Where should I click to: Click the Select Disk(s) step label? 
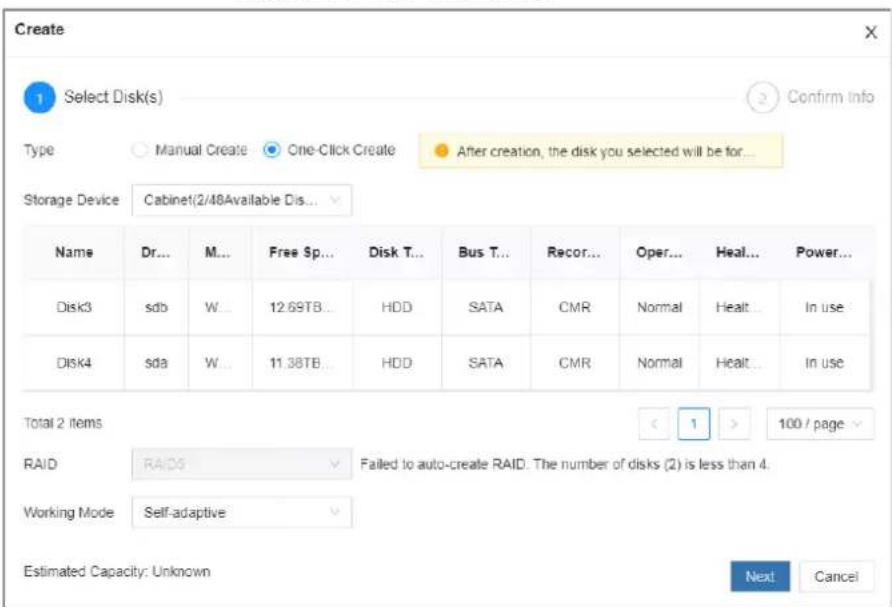point(113,97)
